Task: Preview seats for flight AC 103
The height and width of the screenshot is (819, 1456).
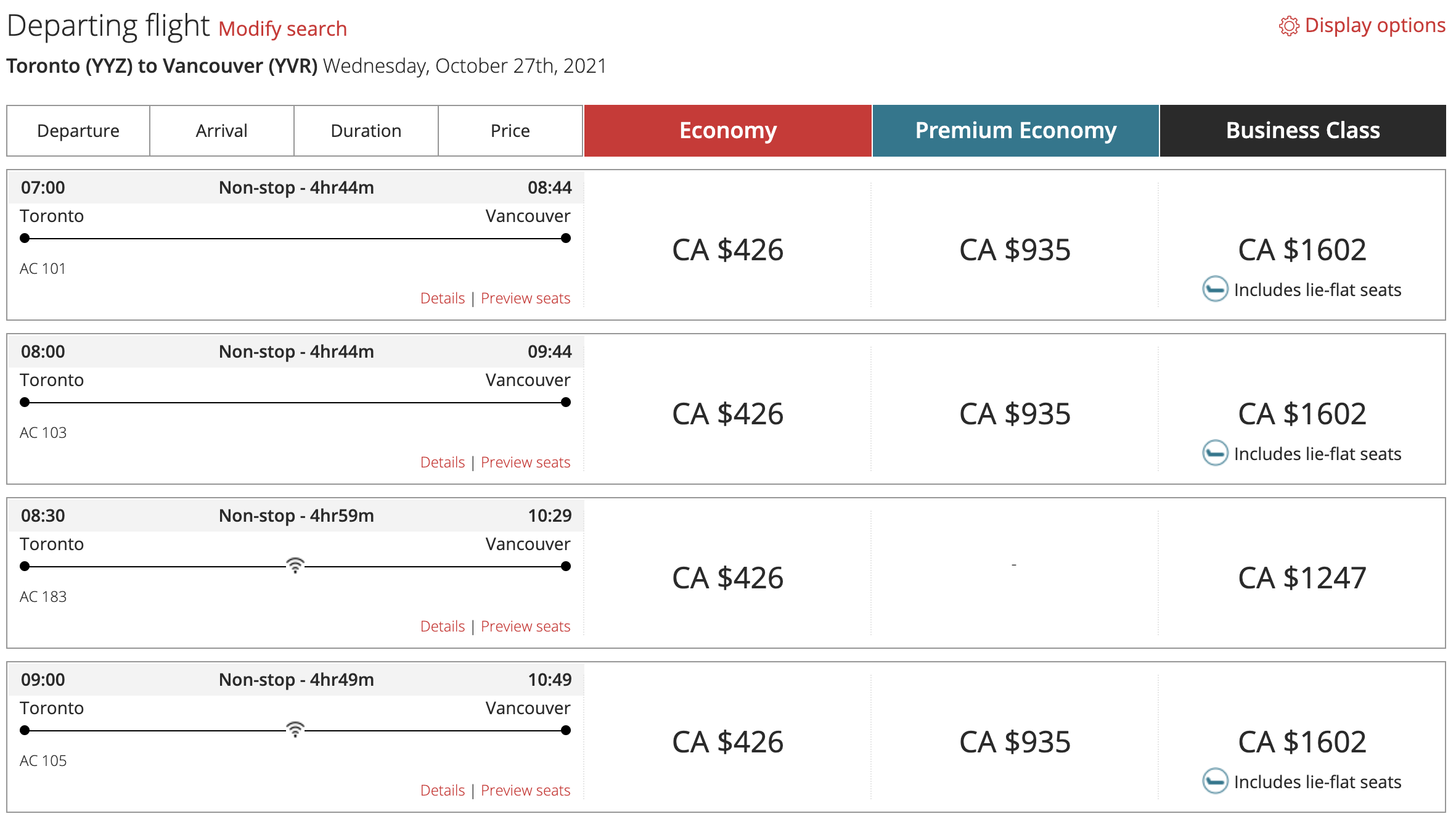Action: tap(525, 463)
